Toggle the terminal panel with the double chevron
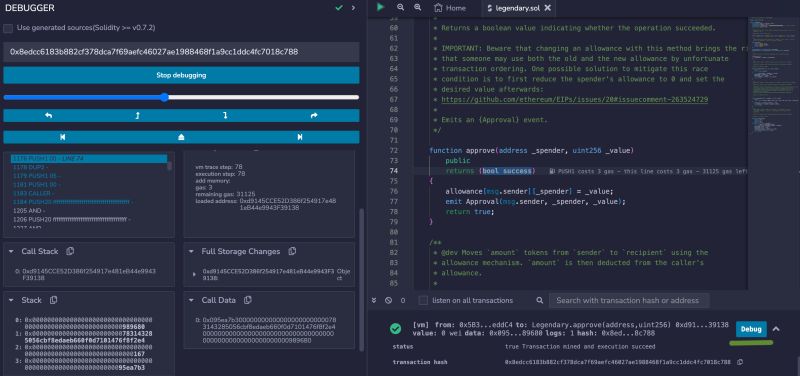800x376 pixels. pos(373,300)
